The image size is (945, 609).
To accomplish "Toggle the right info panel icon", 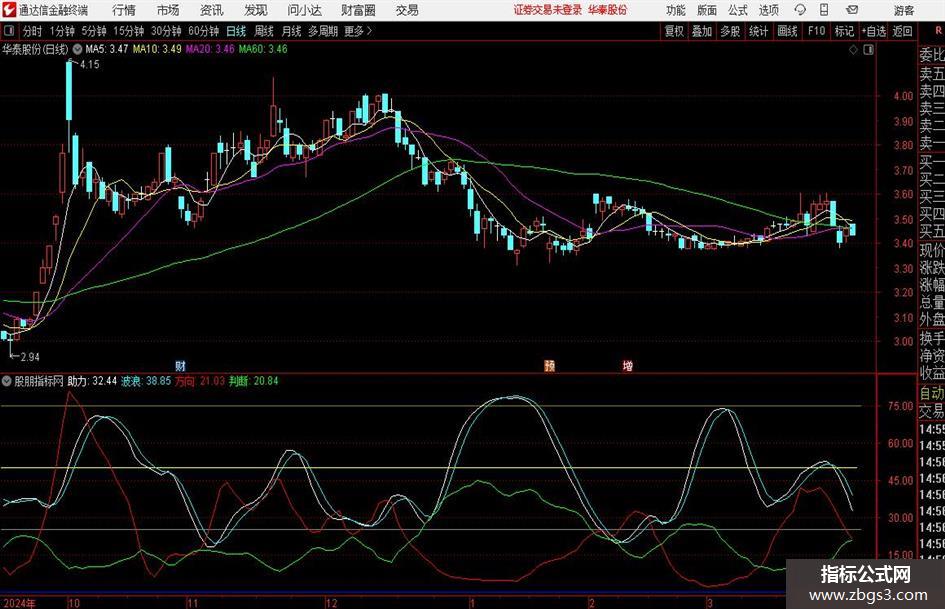I will coord(868,50).
